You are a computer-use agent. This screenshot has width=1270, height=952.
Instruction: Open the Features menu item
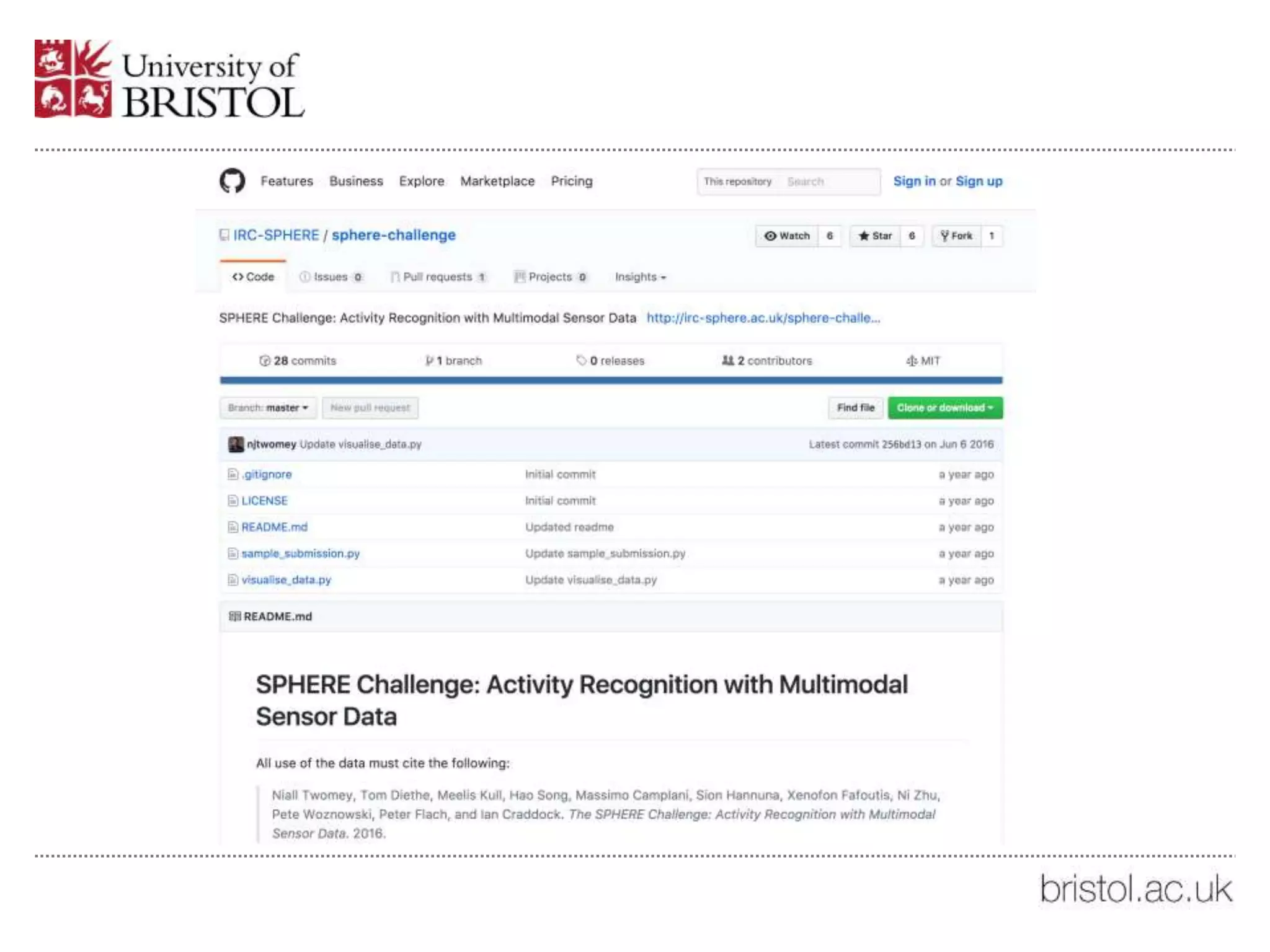click(286, 181)
